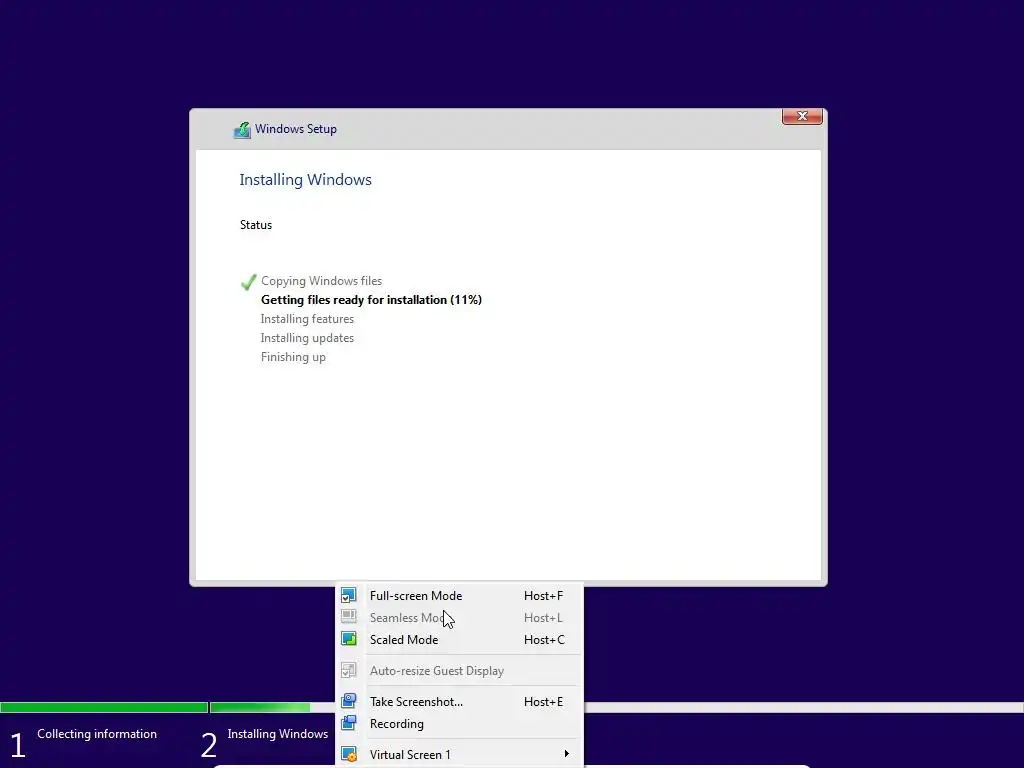This screenshot has width=1024, height=768.
Task: Click the 'Installing updates' status line
Action: [x=307, y=338]
